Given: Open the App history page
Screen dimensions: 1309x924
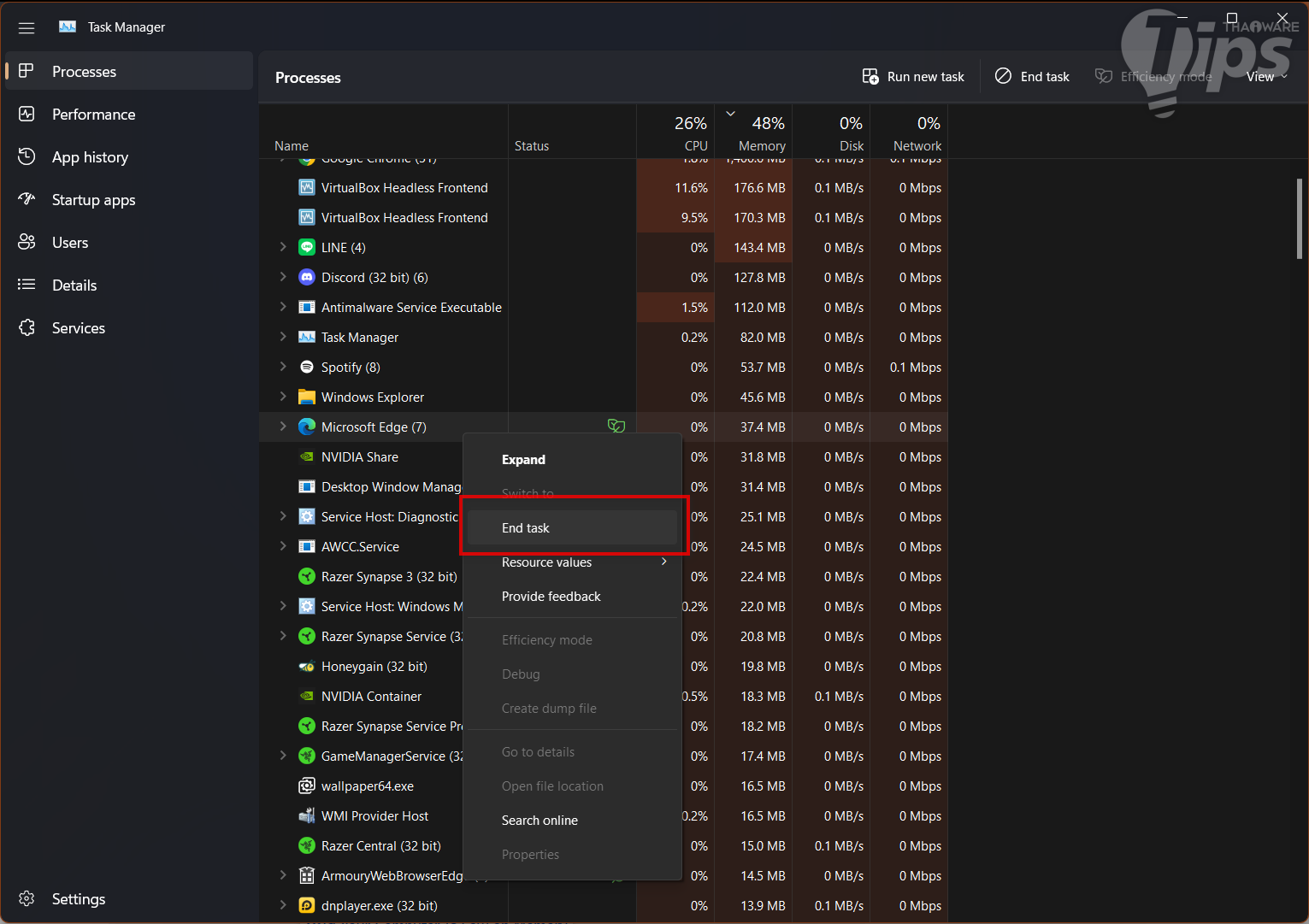Looking at the screenshot, I should point(129,157).
